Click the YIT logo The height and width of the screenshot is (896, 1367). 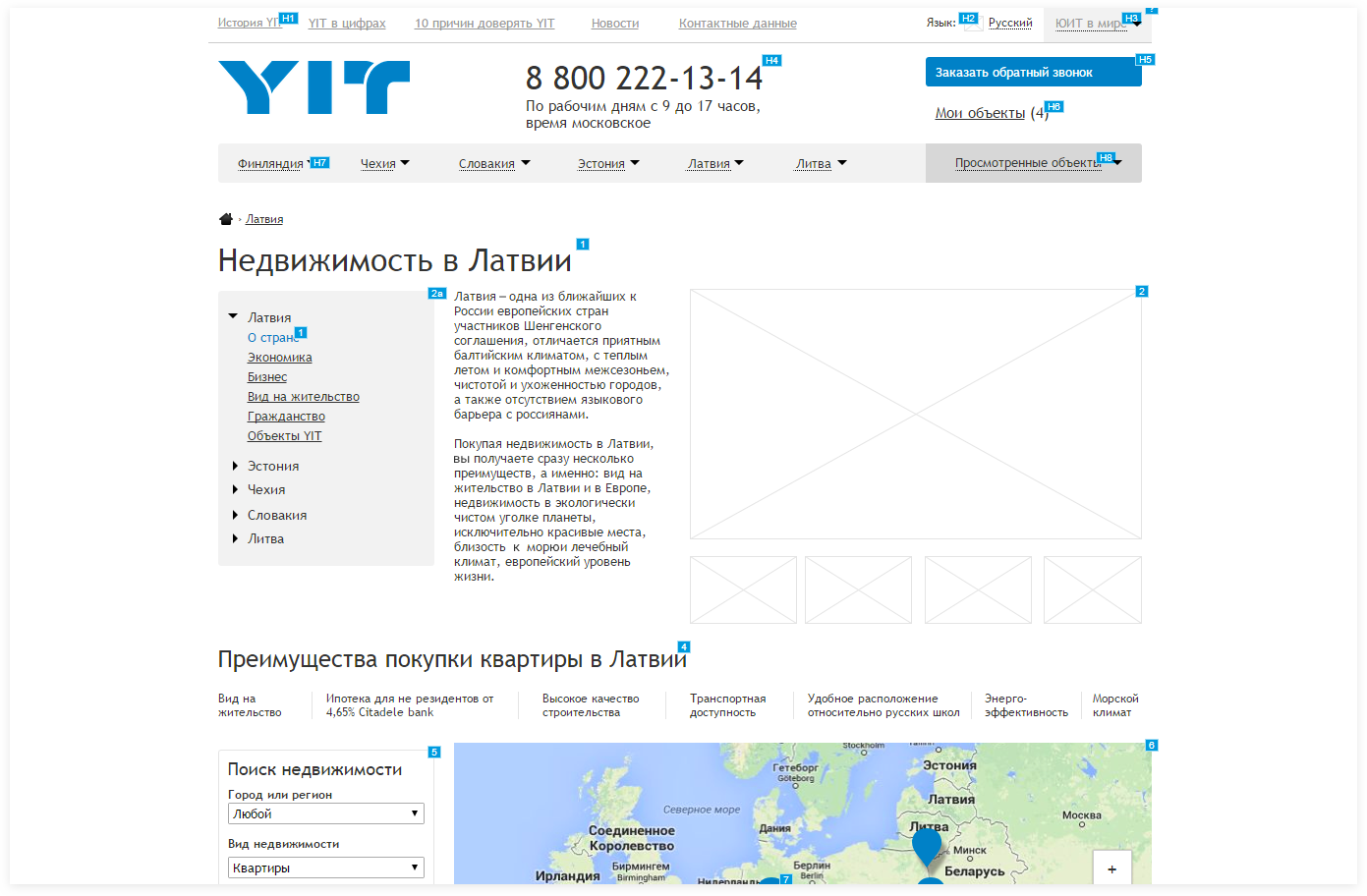[313, 87]
